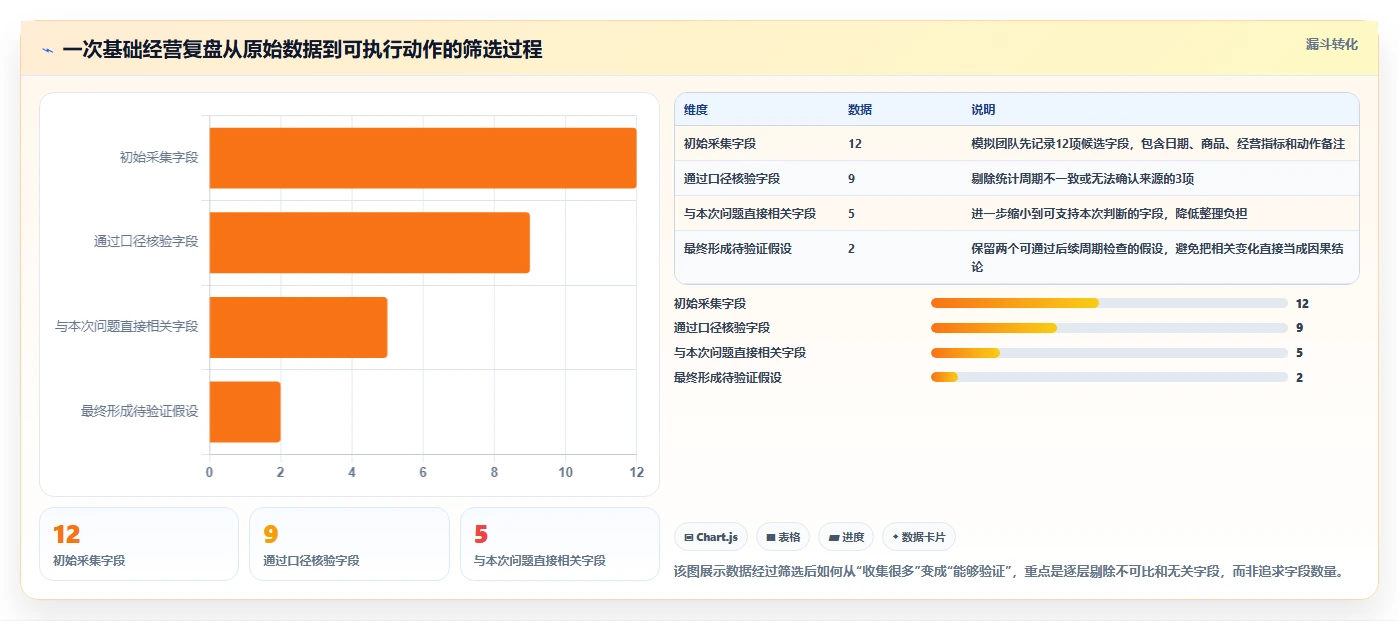Screen dimensions: 1399x621
Task: Click the 进度 tag chip
Action: (x=846, y=537)
